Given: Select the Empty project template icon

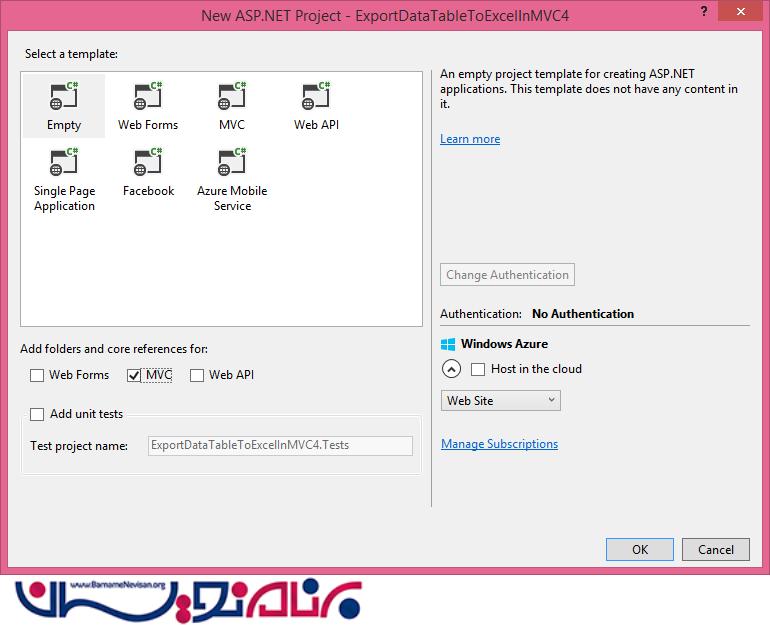Looking at the screenshot, I should click(x=64, y=98).
